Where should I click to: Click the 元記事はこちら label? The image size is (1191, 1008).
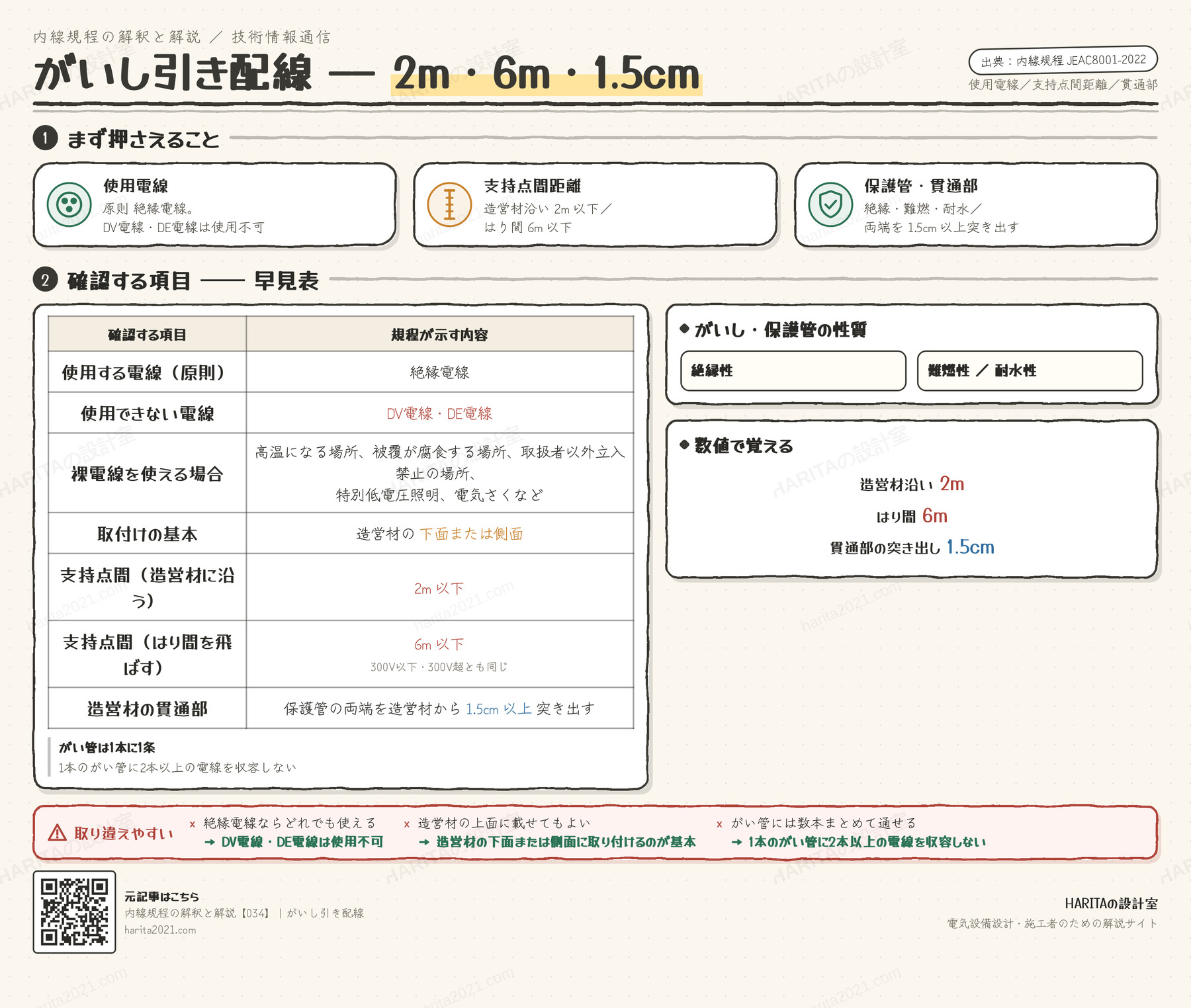161,897
